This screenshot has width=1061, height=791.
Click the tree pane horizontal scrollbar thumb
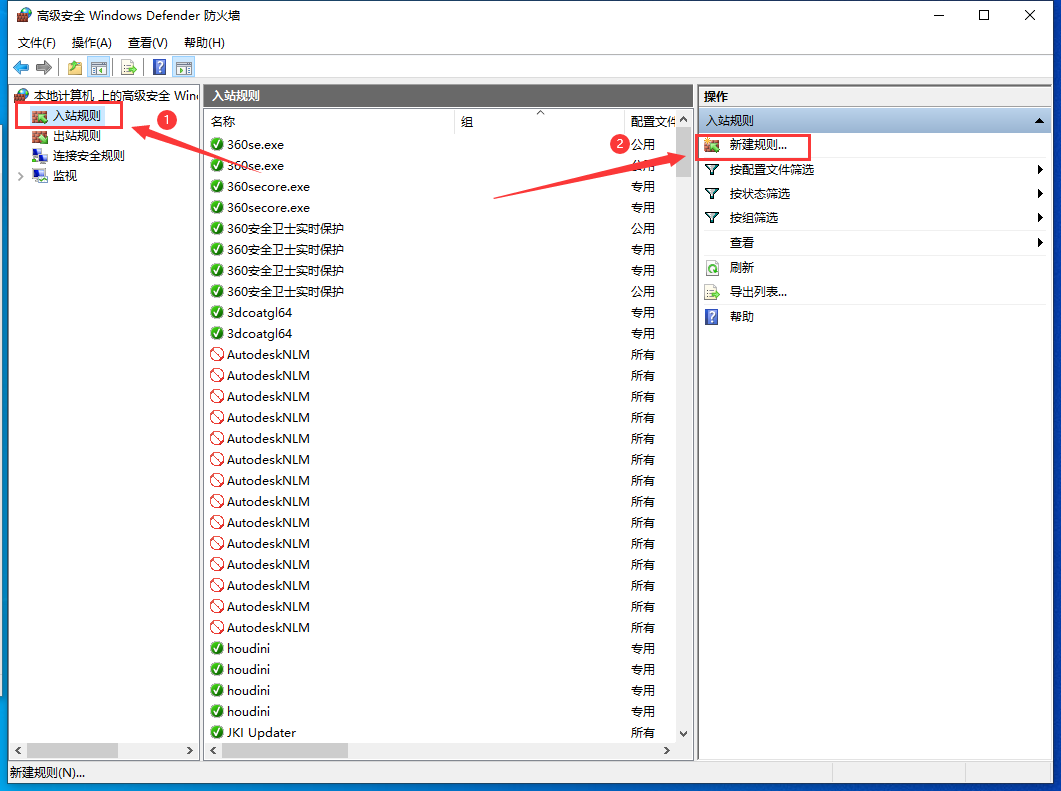(x=72, y=750)
